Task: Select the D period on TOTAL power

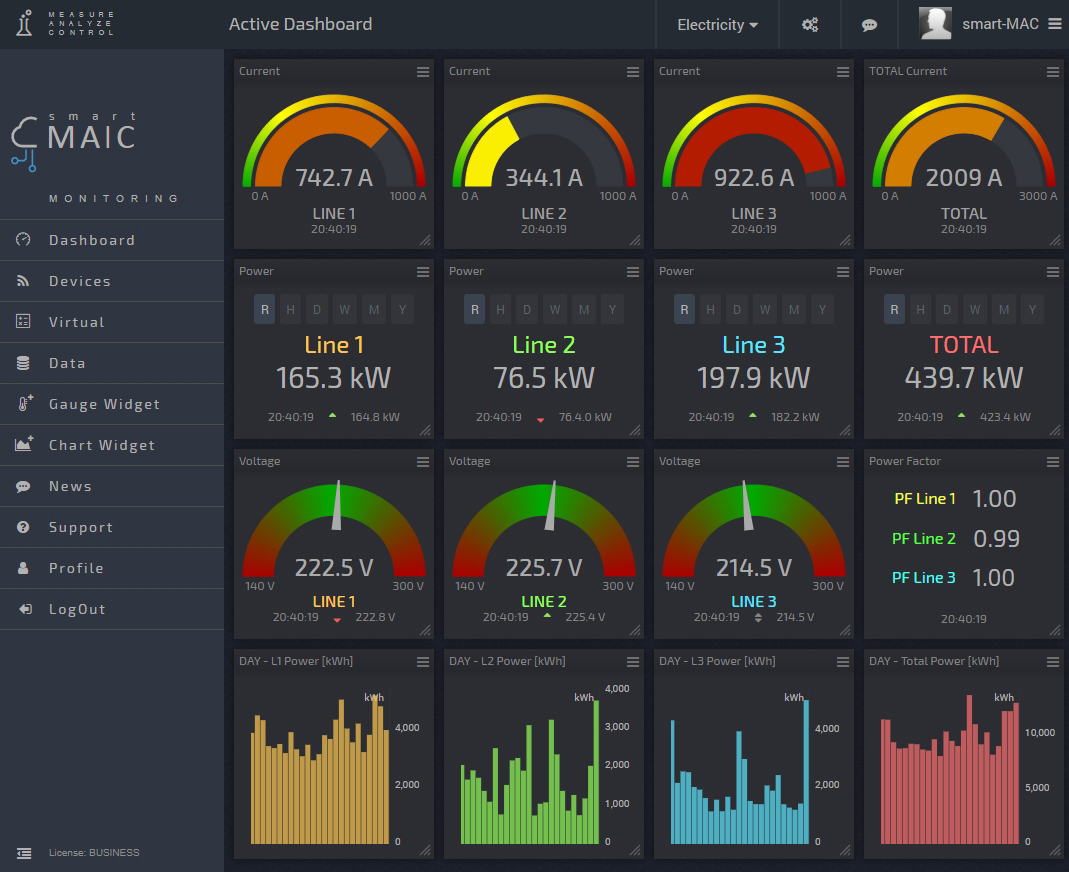Action: pos(947,310)
